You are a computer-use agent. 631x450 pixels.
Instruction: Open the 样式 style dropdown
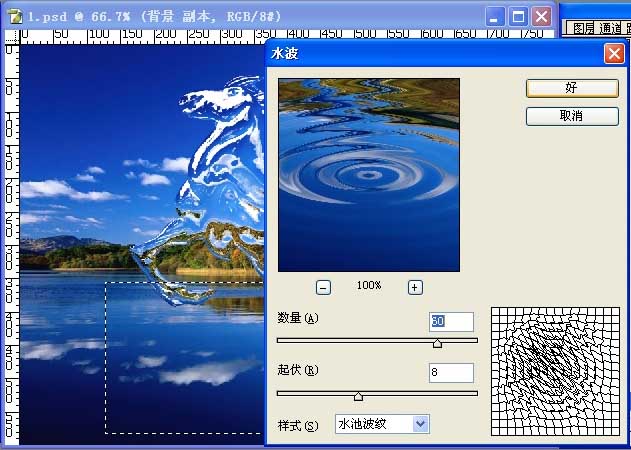(382, 424)
